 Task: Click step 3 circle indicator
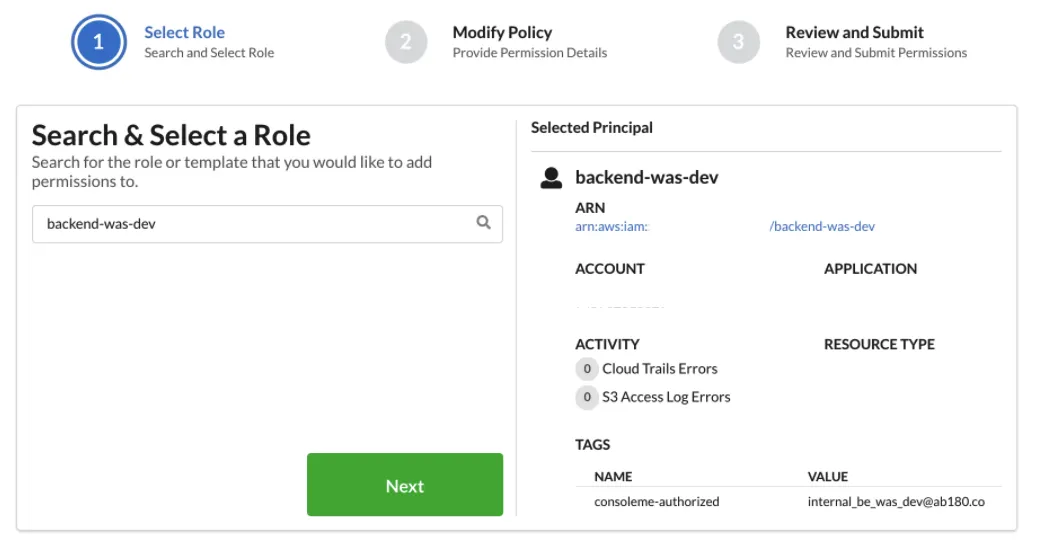[x=738, y=42]
